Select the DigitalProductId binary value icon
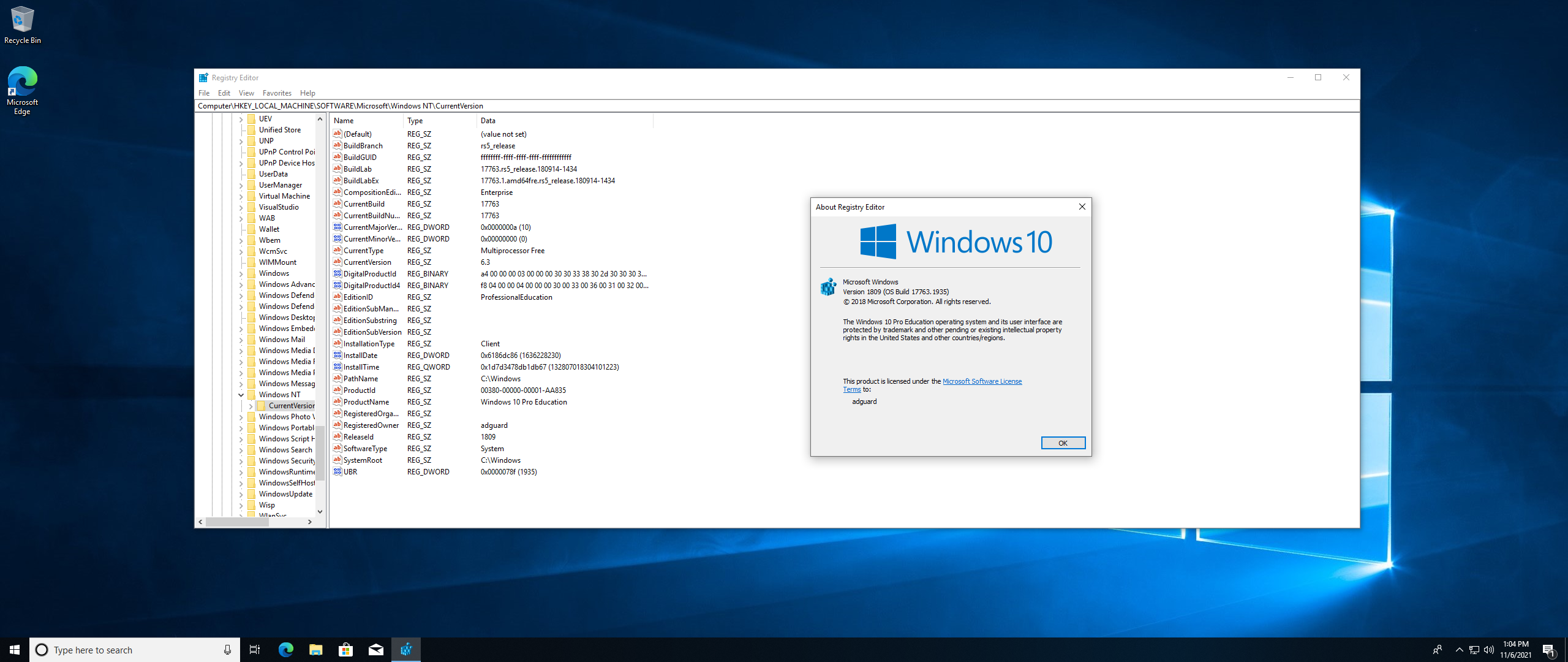Screen dimensions: 1568x662 337,273
